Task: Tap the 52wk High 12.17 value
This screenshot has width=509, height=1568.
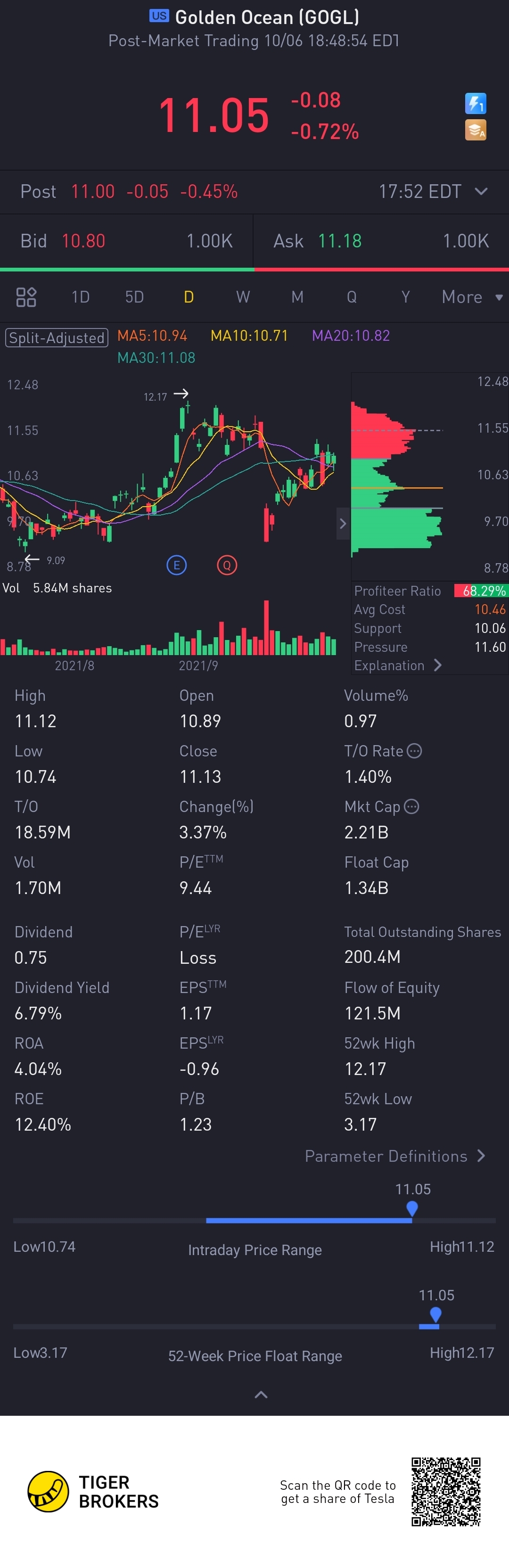Action: (x=365, y=1069)
